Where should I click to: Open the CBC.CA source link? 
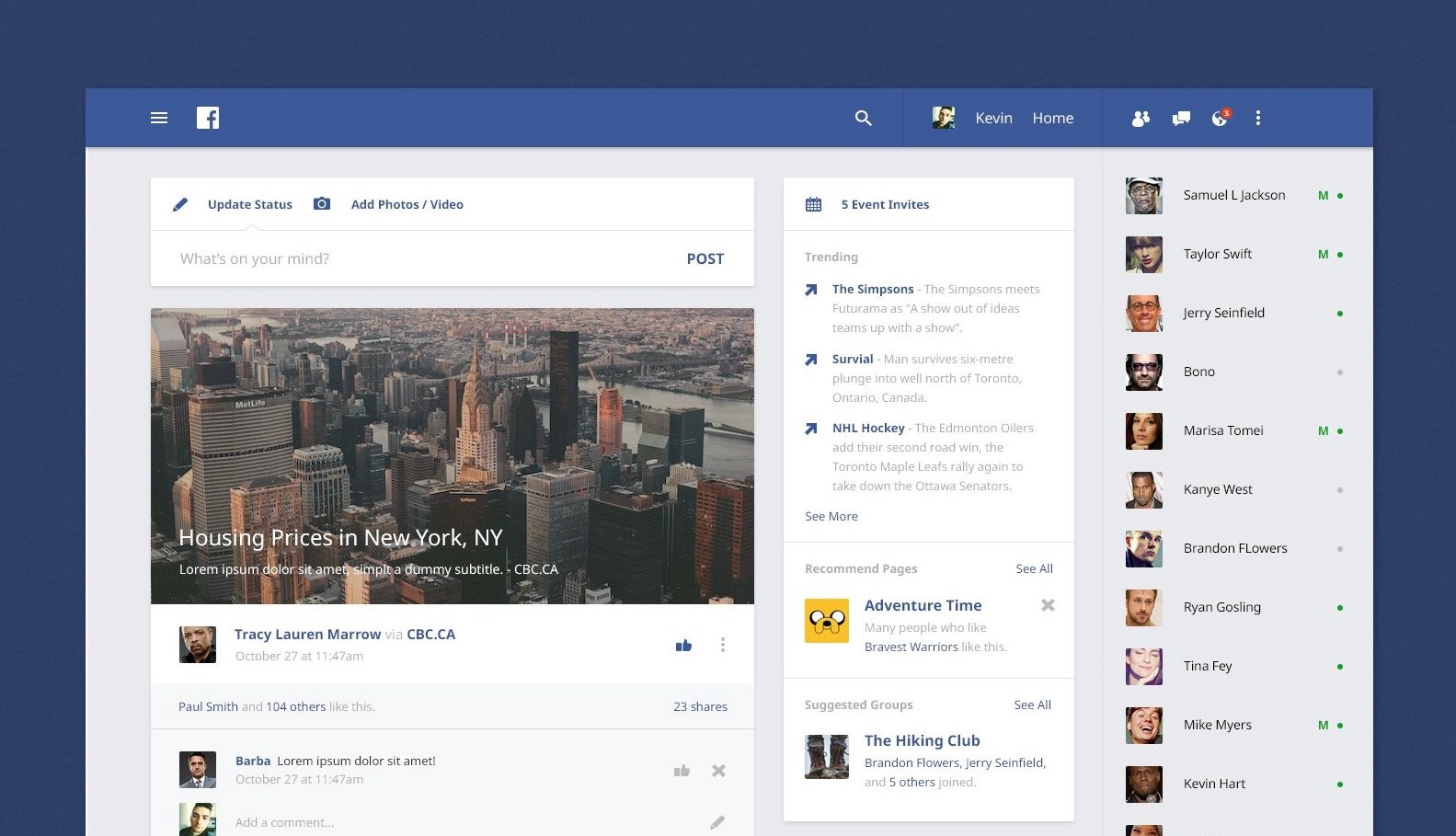click(x=430, y=634)
